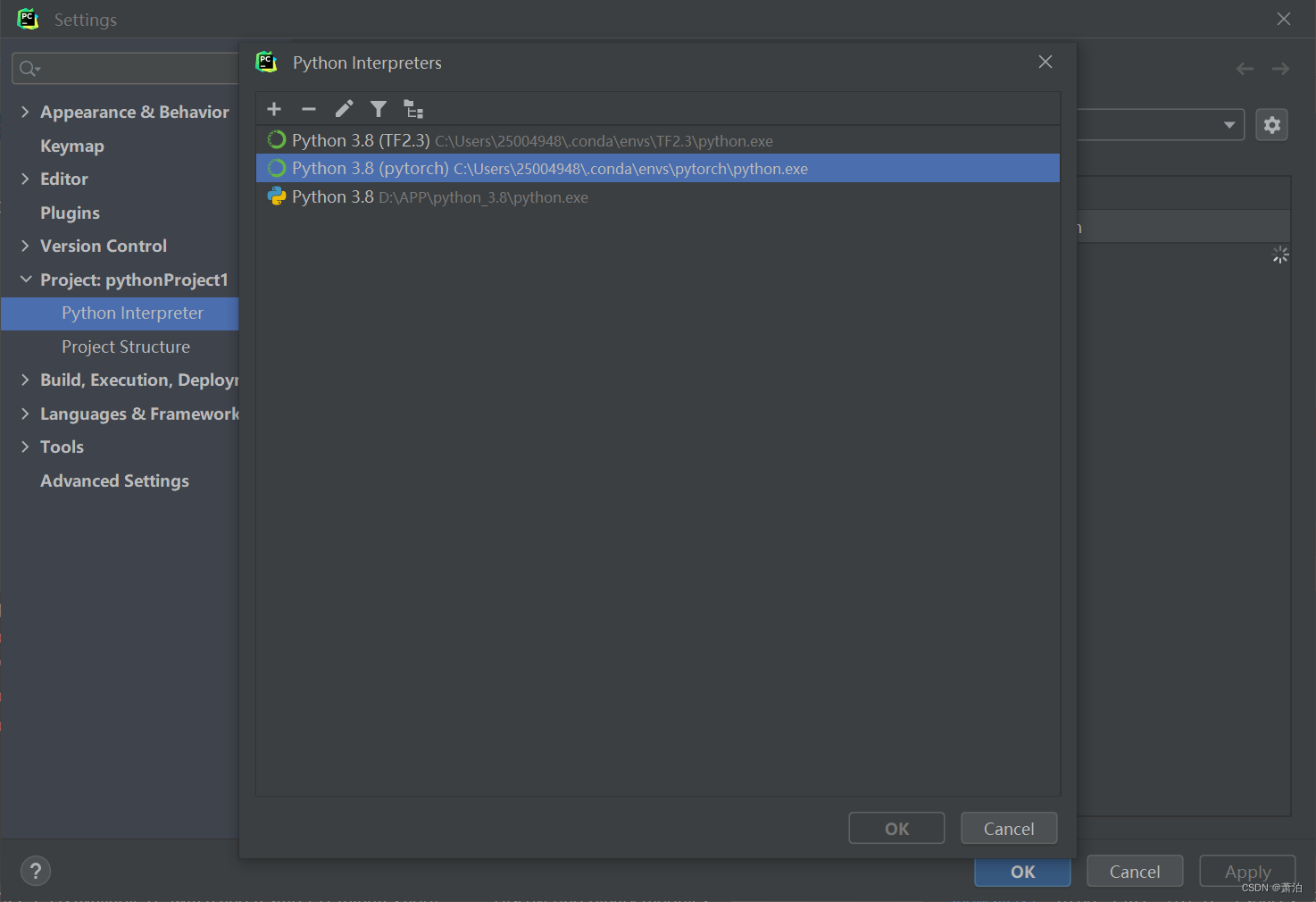Click the Python logo of D:\APP interpreter
The width and height of the screenshot is (1316, 902).
tap(277, 196)
